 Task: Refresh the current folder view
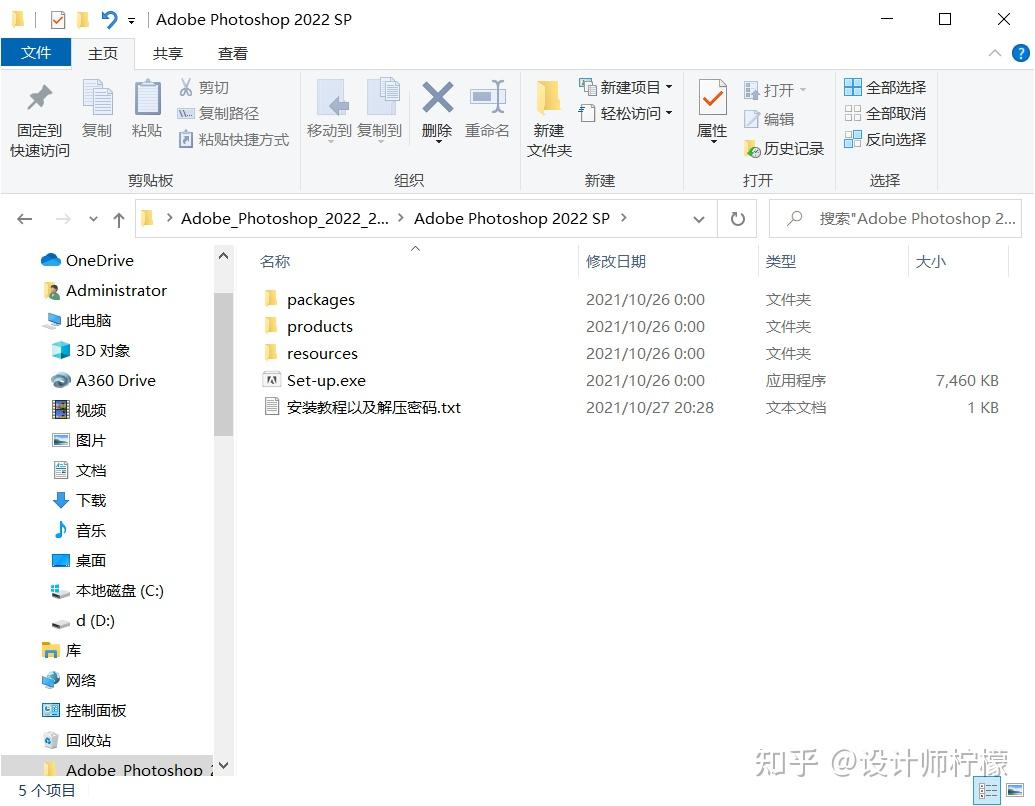coord(737,218)
